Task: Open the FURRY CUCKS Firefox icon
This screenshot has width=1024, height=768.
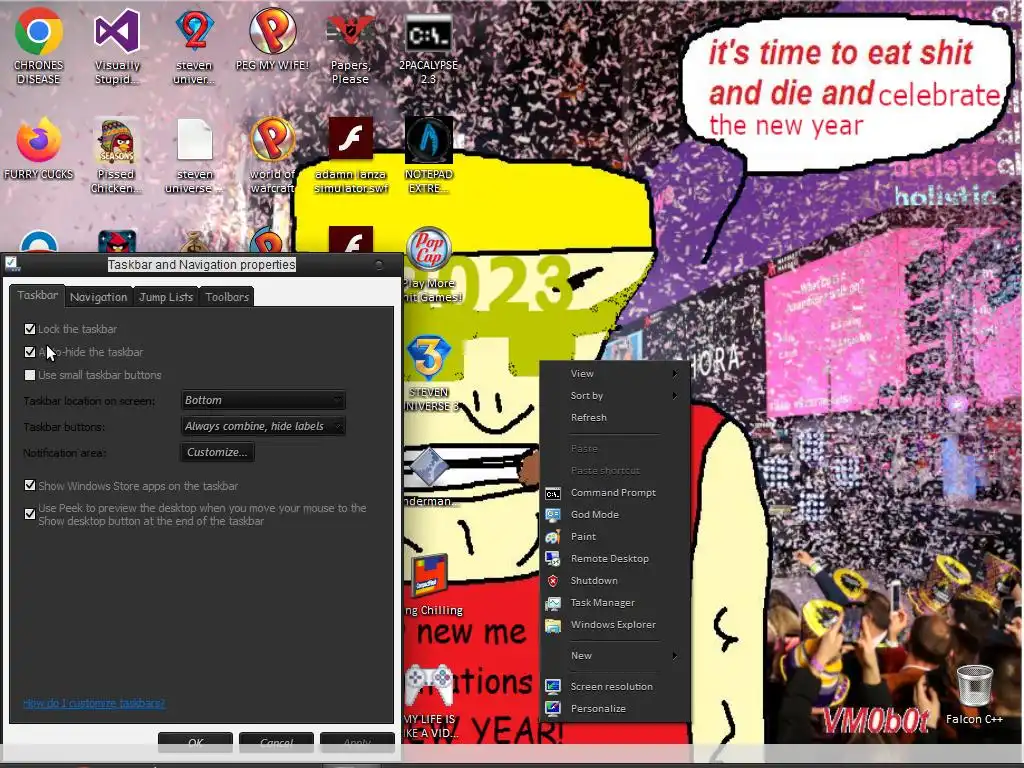Action: pos(39,140)
